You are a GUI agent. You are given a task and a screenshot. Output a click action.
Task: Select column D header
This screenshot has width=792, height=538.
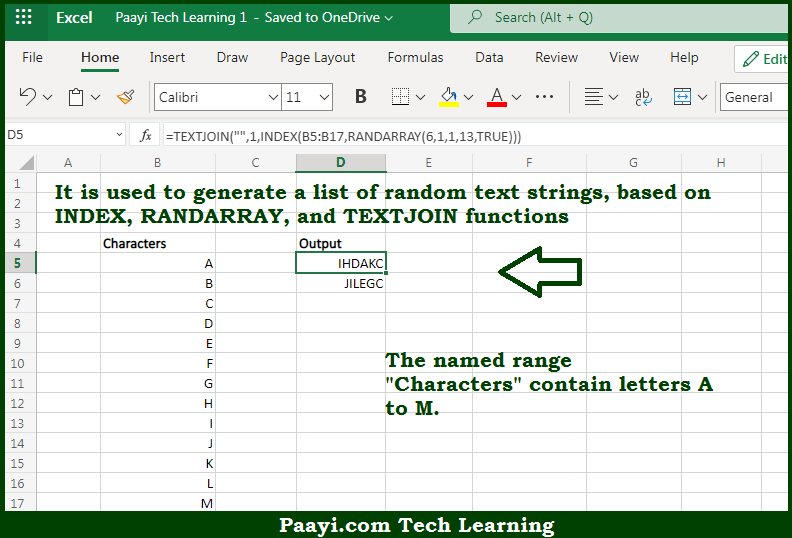click(340, 163)
